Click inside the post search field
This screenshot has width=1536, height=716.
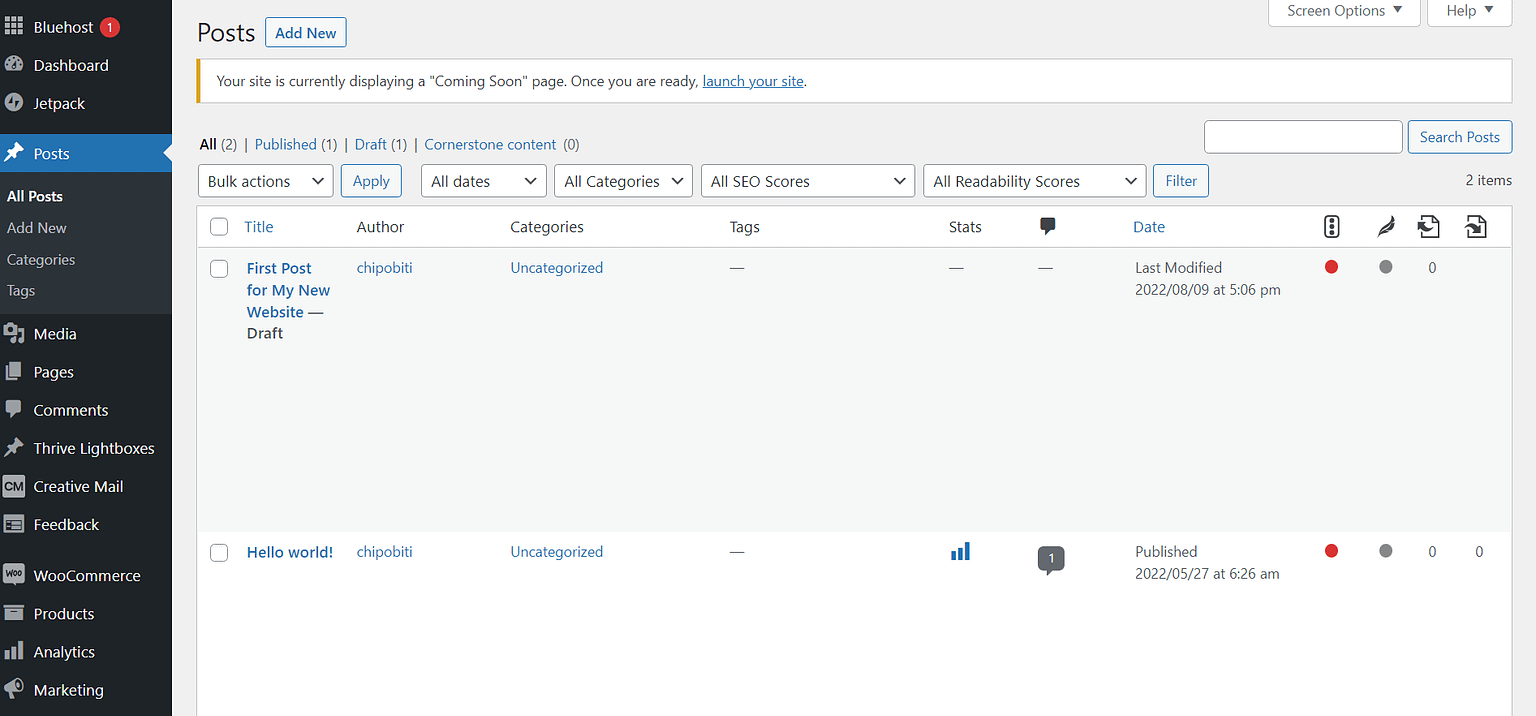pyautogui.click(x=1303, y=136)
